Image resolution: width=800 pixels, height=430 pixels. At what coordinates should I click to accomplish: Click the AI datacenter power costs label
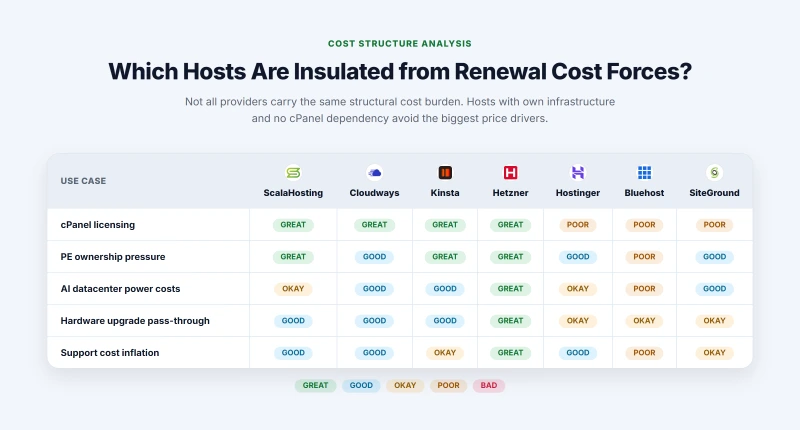(x=120, y=289)
